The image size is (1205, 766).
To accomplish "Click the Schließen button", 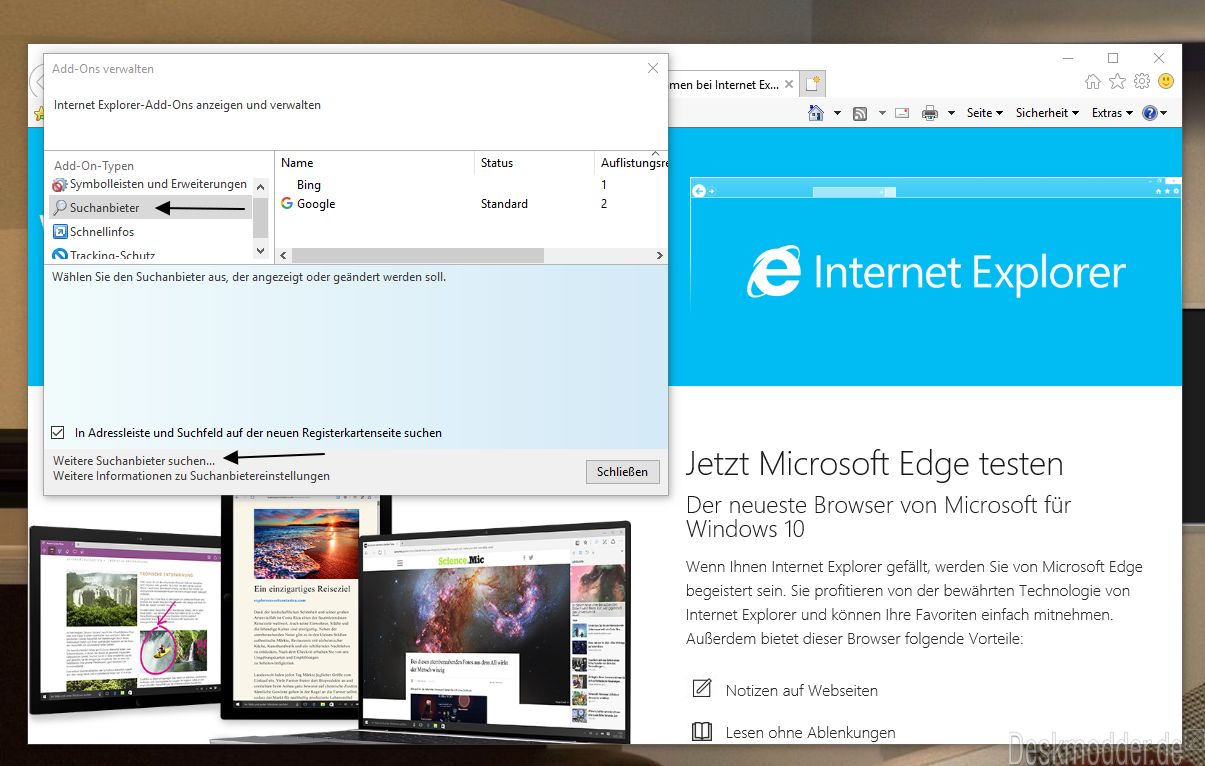I will click(622, 472).
